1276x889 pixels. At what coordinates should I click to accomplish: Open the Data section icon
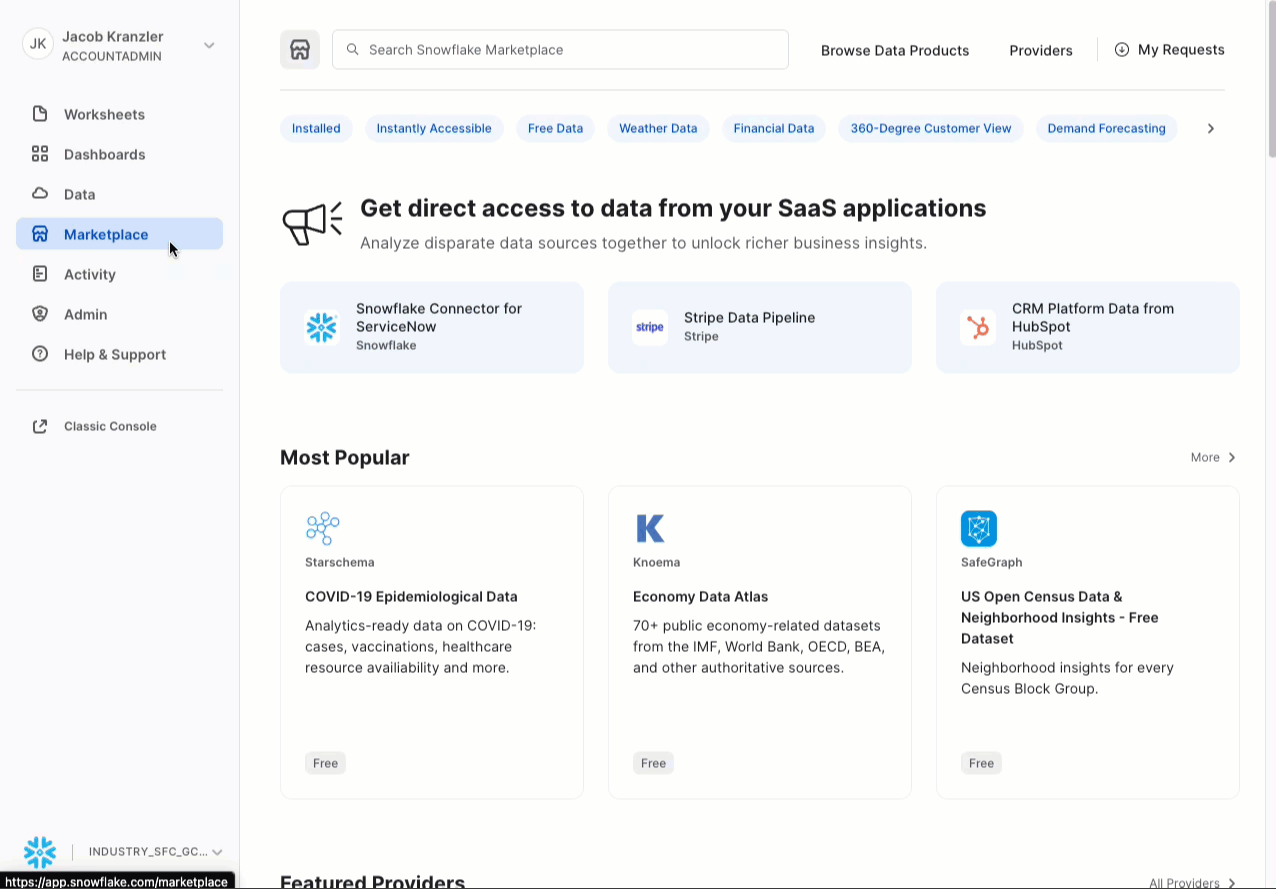point(40,194)
